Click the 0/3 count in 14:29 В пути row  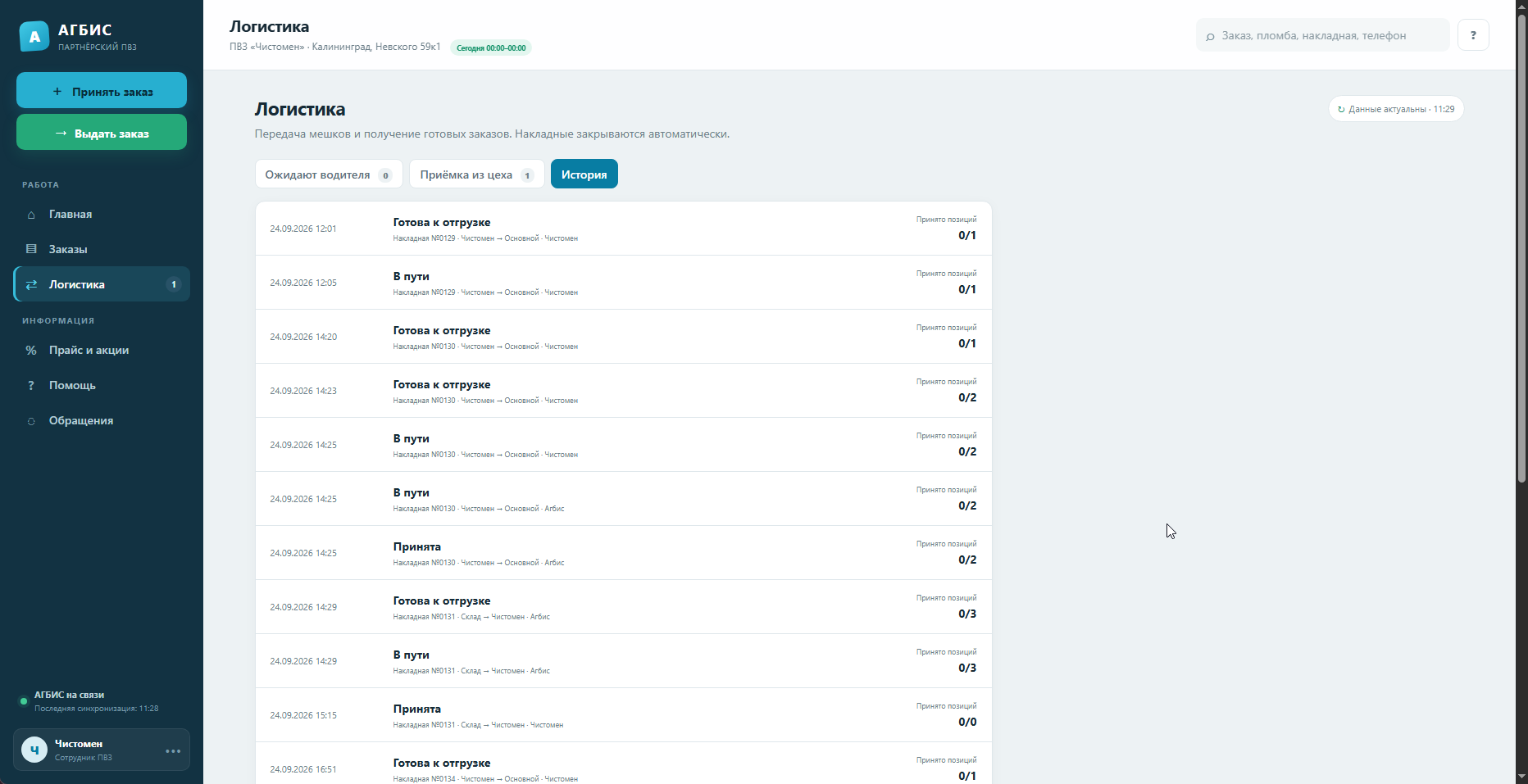point(967,668)
